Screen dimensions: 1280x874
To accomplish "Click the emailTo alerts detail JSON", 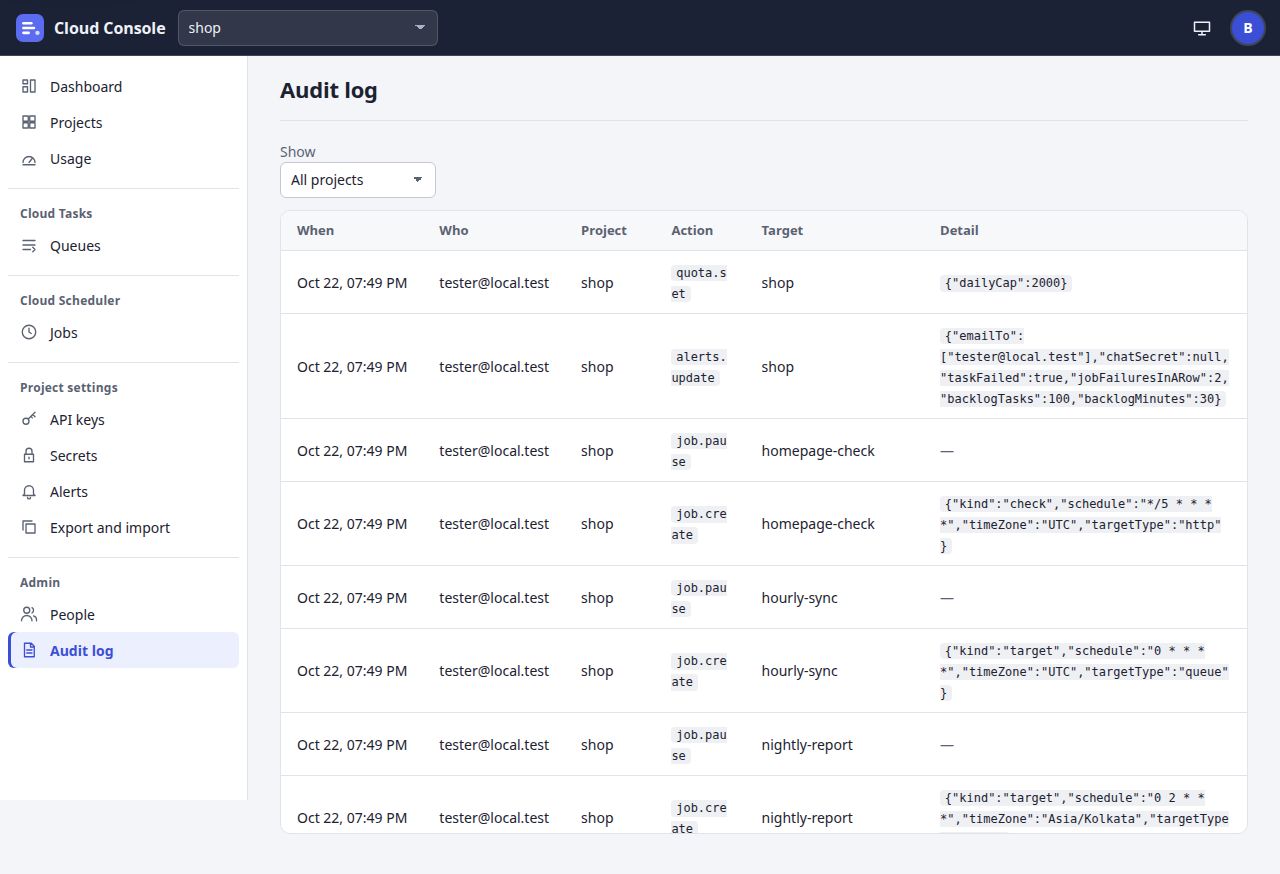I will coord(1085,367).
